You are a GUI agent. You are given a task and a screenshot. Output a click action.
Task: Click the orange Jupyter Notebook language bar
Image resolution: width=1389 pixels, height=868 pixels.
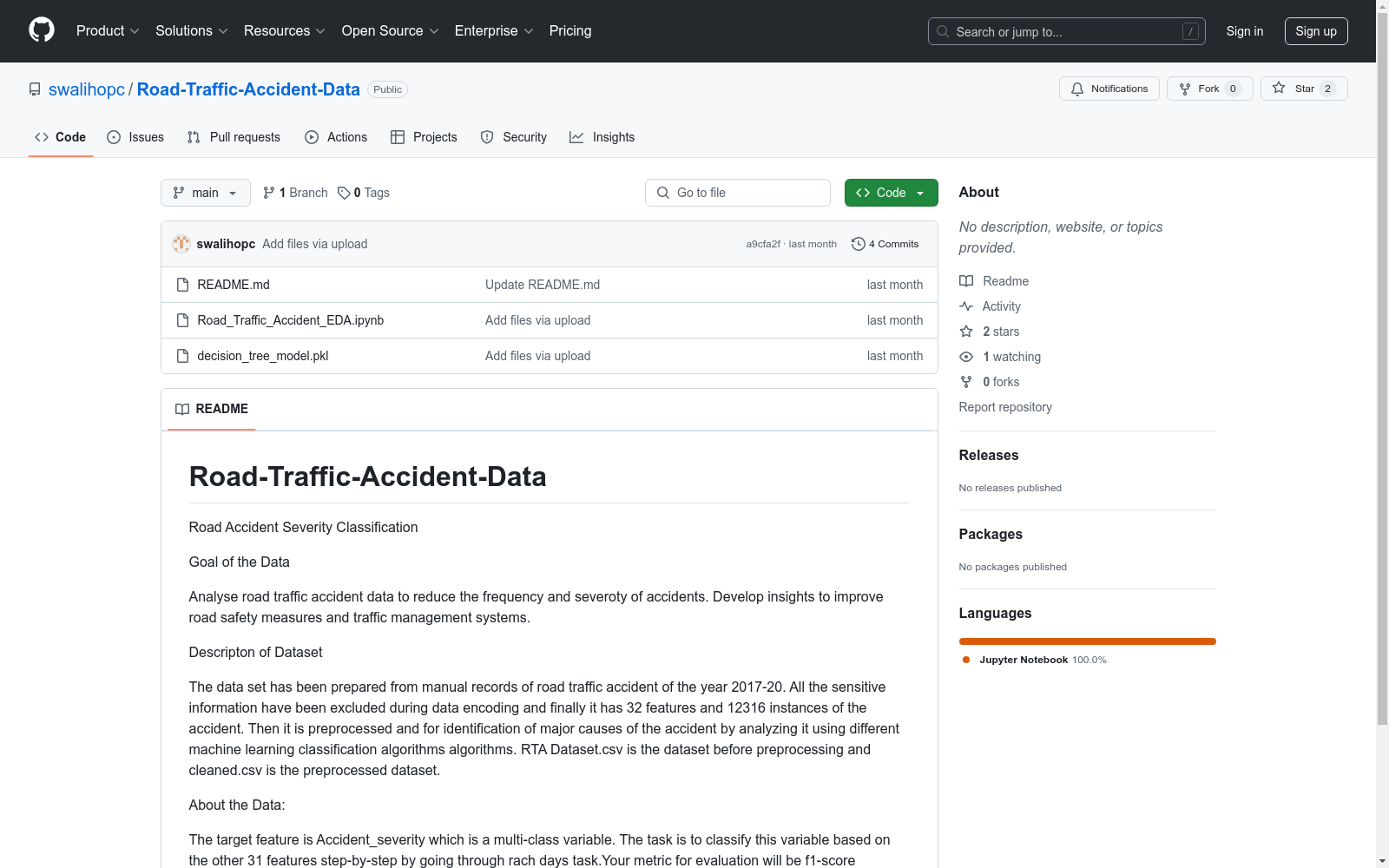[1087, 641]
